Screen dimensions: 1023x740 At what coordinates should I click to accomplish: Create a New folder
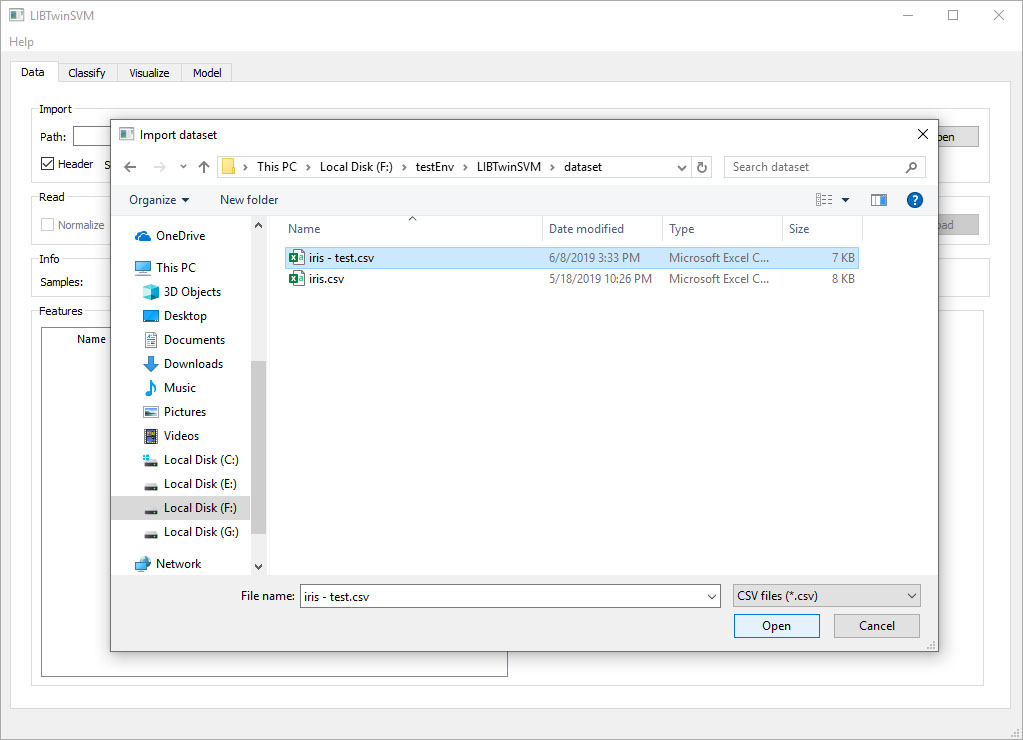[249, 200]
